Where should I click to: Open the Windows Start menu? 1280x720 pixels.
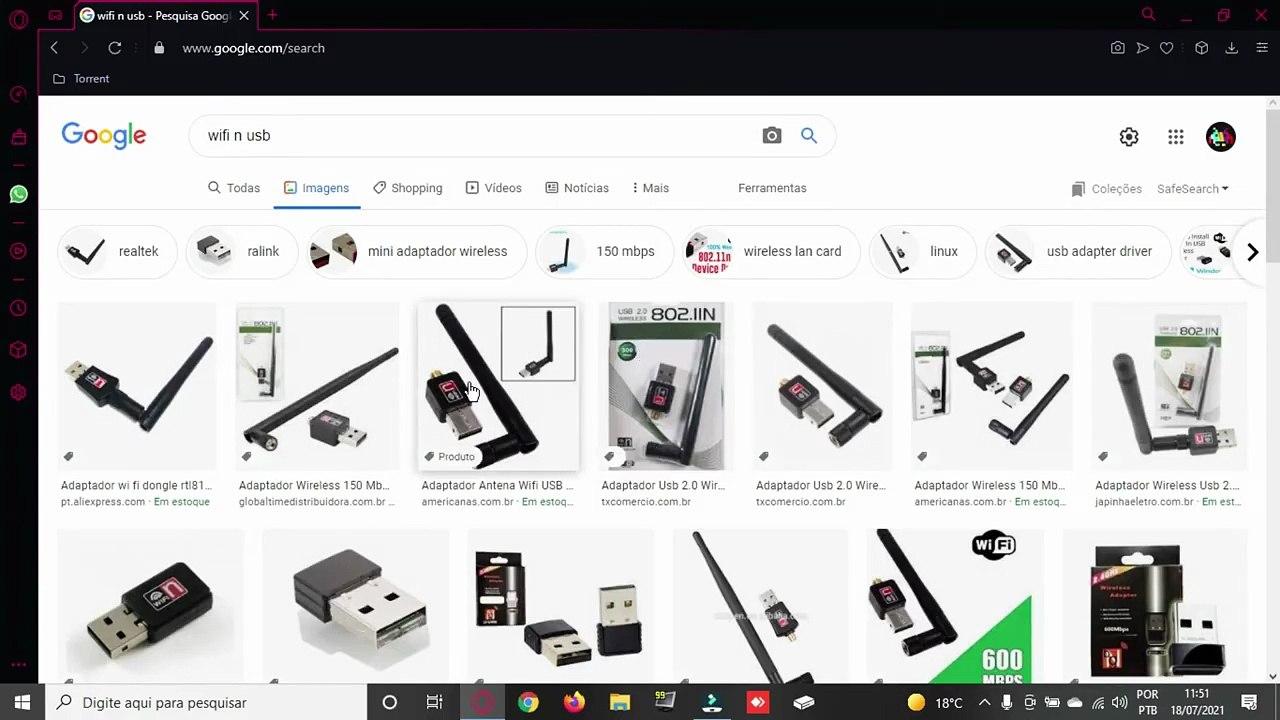click(x=22, y=702)
